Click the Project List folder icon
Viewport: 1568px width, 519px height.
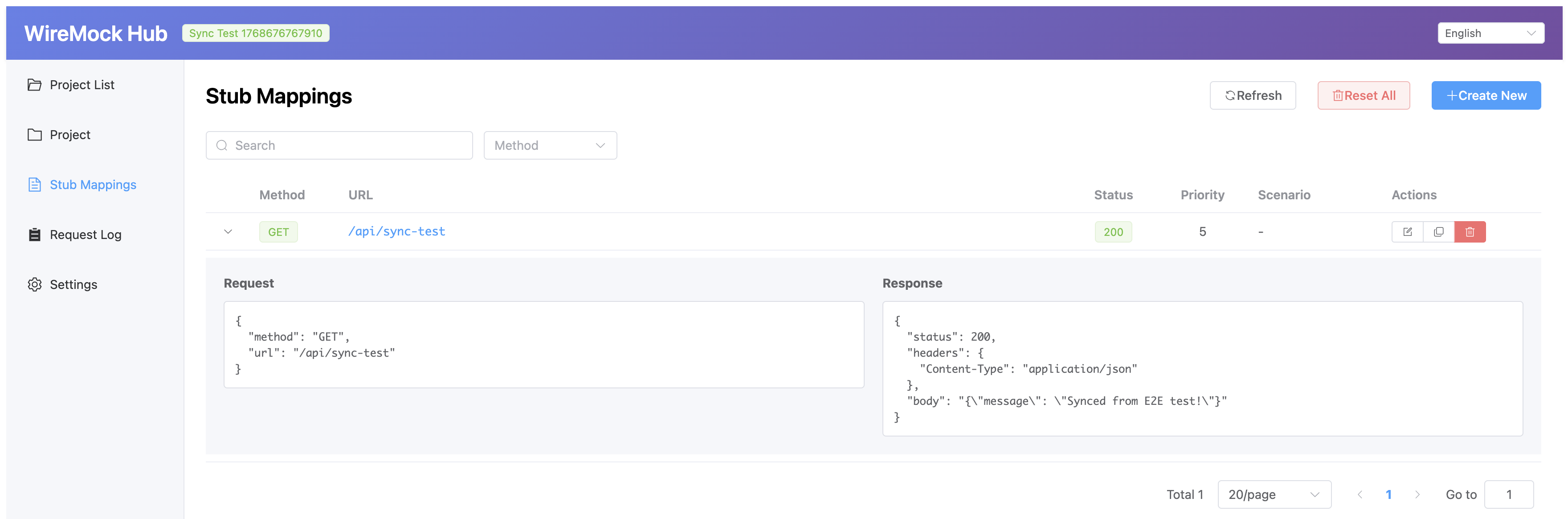click(35, 85)
